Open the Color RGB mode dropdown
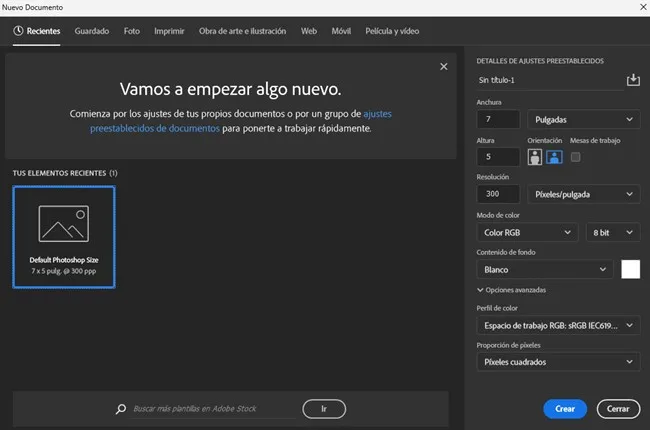This screenshot has height=430, width=650. tap(527, 232)
